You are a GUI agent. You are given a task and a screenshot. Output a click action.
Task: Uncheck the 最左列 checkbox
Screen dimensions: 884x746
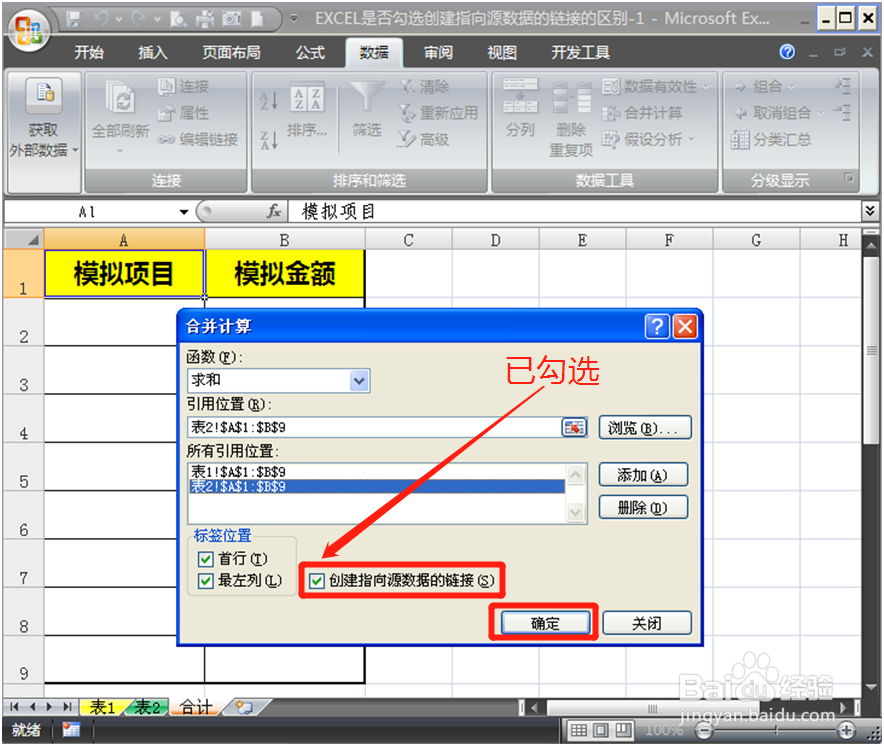click(205, 580)
